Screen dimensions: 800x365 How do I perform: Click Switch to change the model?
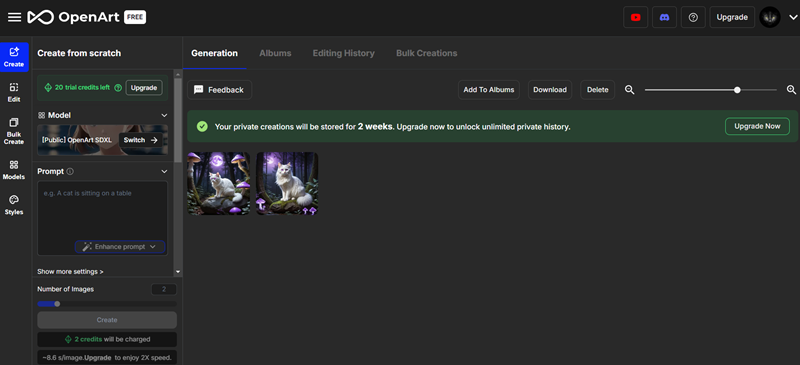pos(140,140)
